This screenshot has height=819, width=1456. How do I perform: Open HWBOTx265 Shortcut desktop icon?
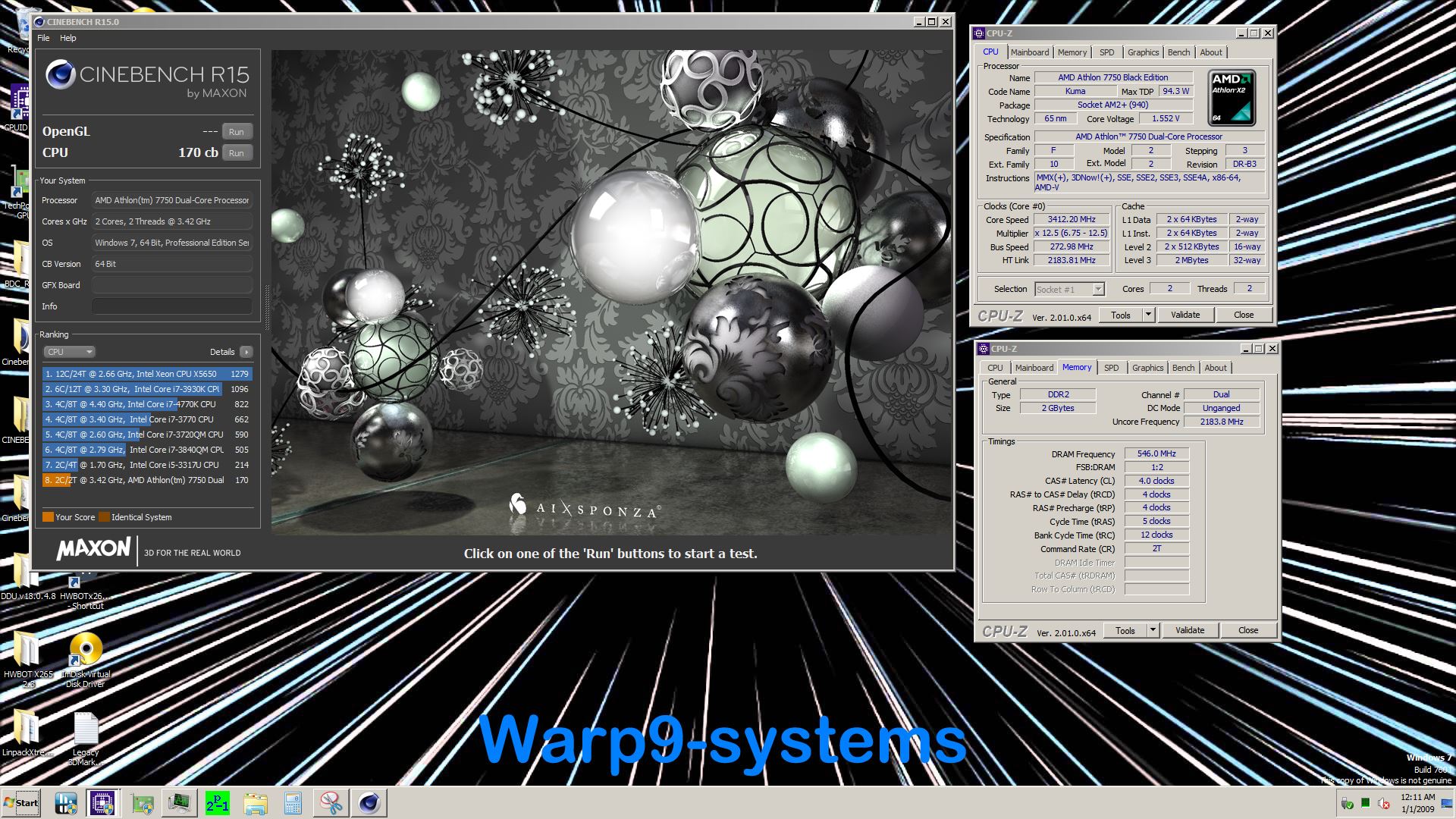pyautogui.click(x=84, y=590)
